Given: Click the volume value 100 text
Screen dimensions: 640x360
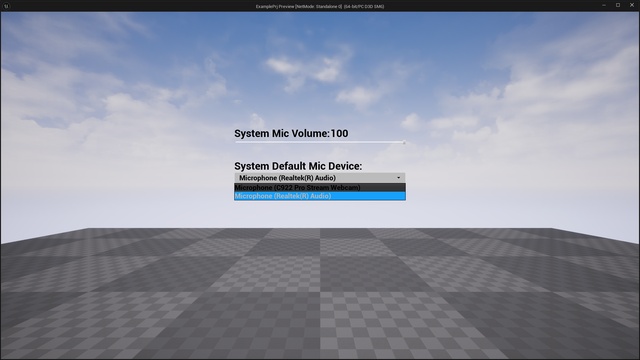Looking at the screenshot, I should click(x=339, y=133).
